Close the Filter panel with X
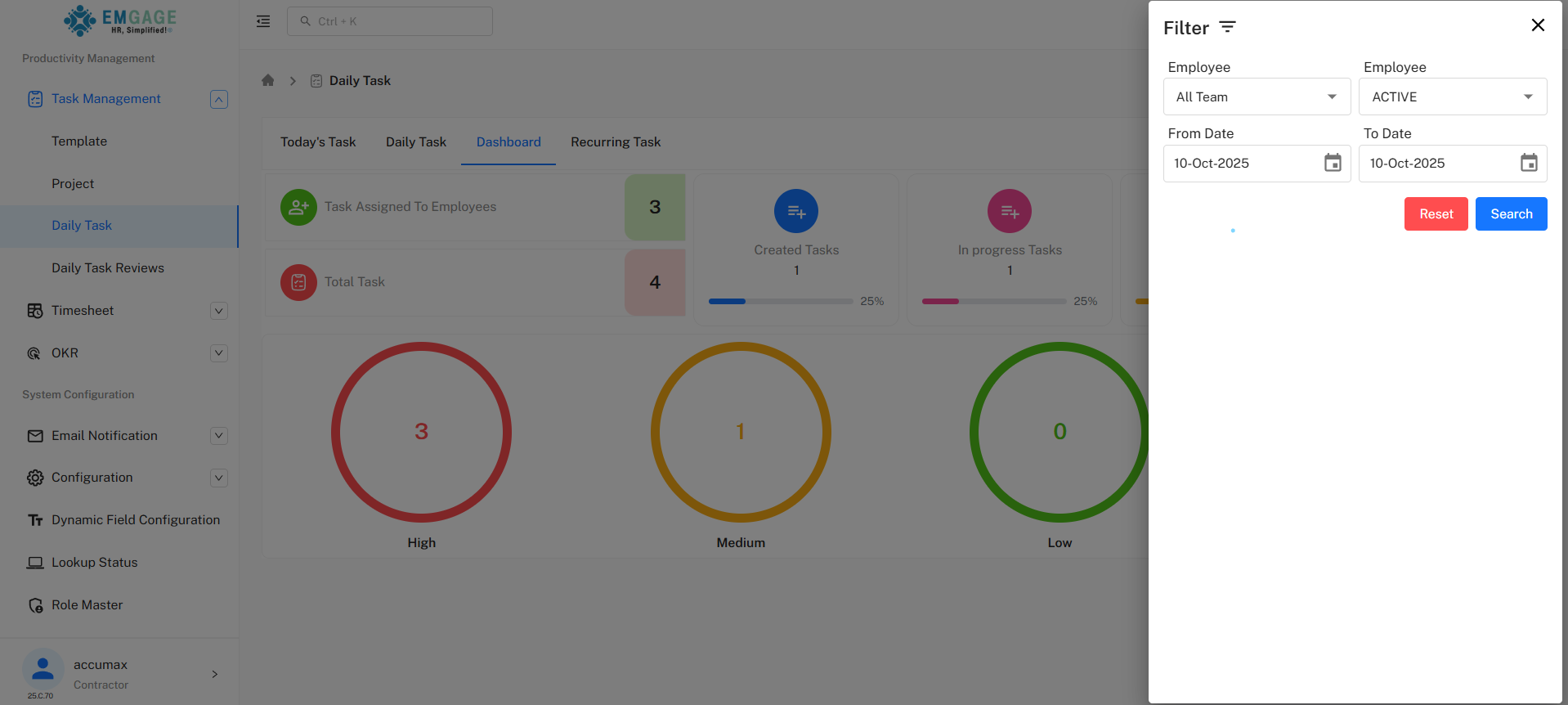 1538,25
